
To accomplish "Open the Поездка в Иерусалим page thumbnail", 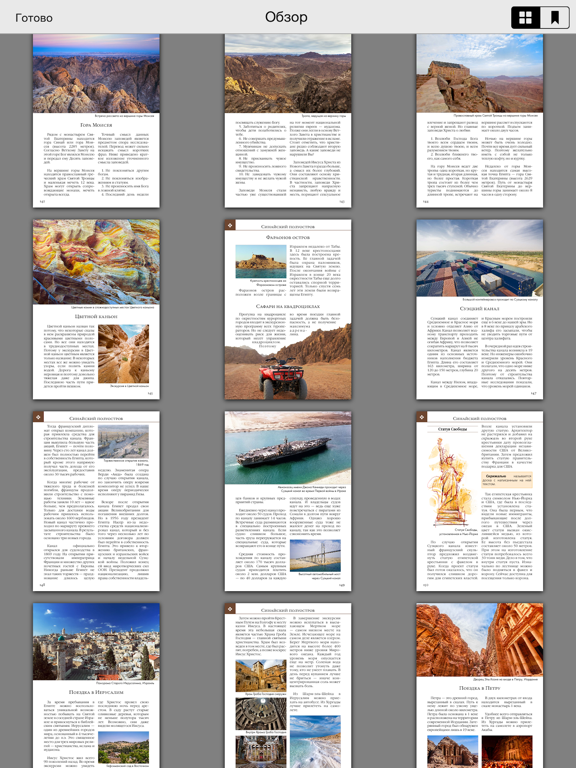I will pos(96,686).
